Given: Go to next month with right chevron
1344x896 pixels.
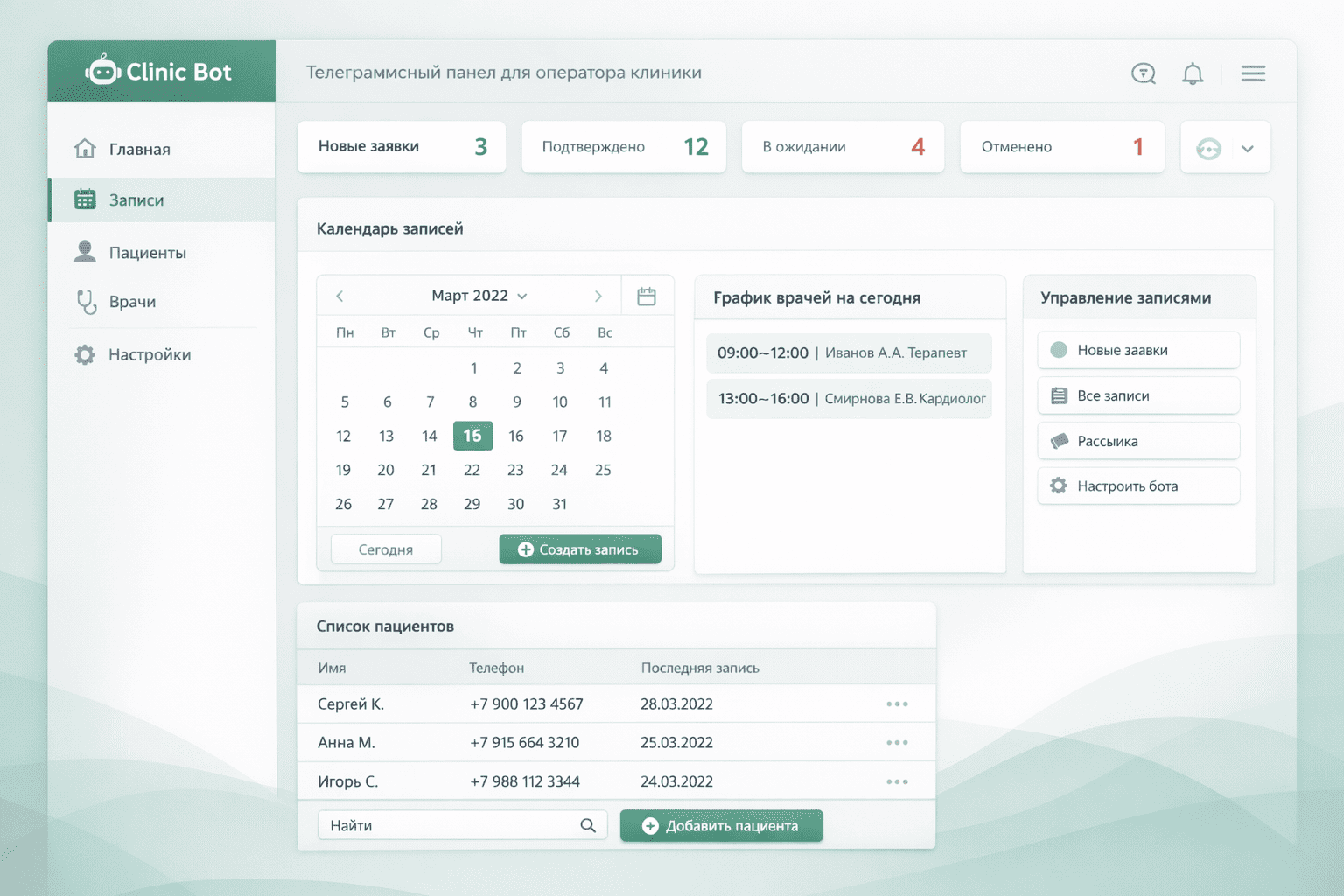Looking at the screenshot, I should click(598, 297).
